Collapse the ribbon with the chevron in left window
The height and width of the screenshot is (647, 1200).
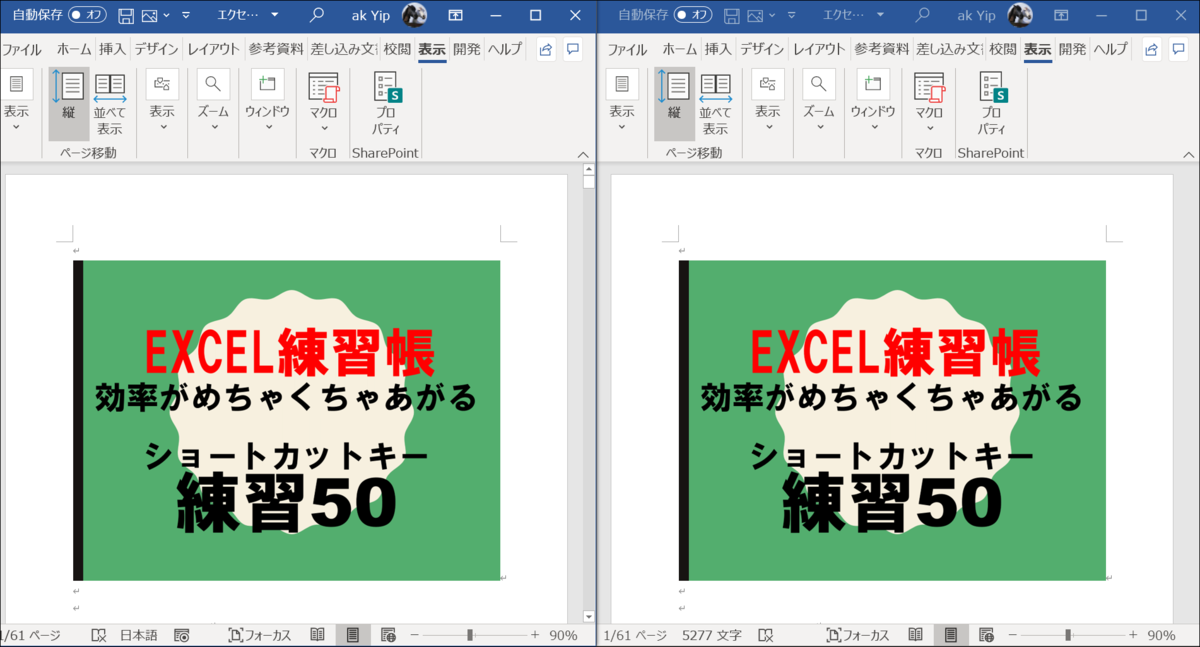tap(583, 154)
